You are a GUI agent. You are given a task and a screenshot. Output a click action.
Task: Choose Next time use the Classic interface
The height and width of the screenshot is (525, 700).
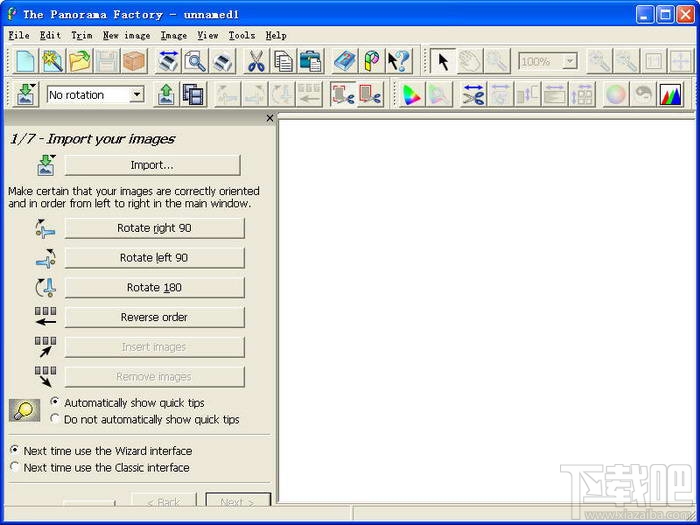100,467
